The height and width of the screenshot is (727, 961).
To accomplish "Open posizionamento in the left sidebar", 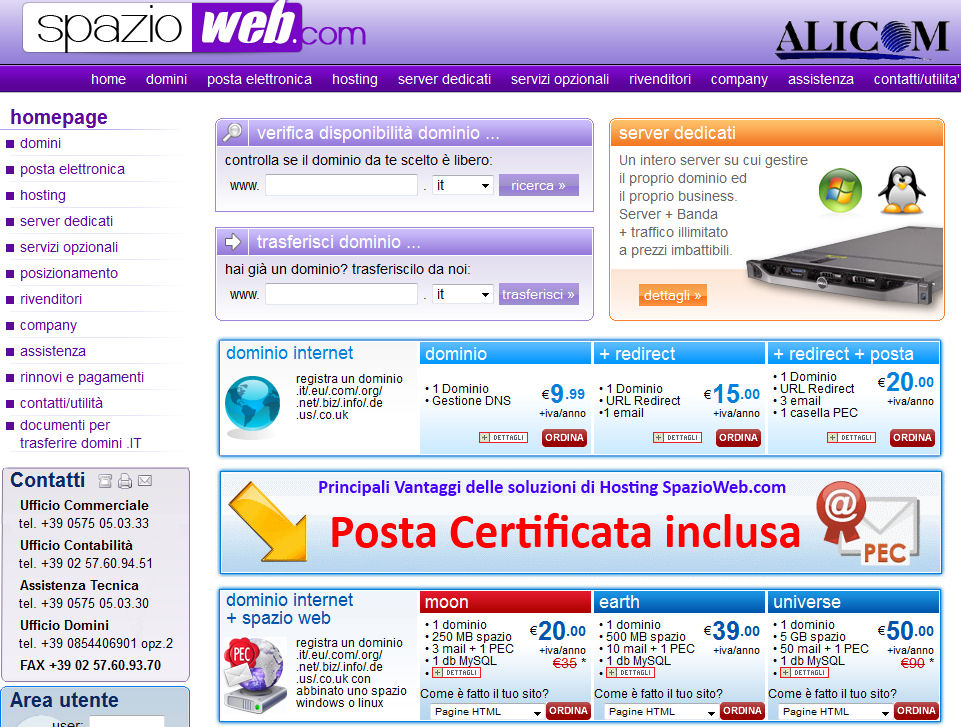I will [69, 273].
